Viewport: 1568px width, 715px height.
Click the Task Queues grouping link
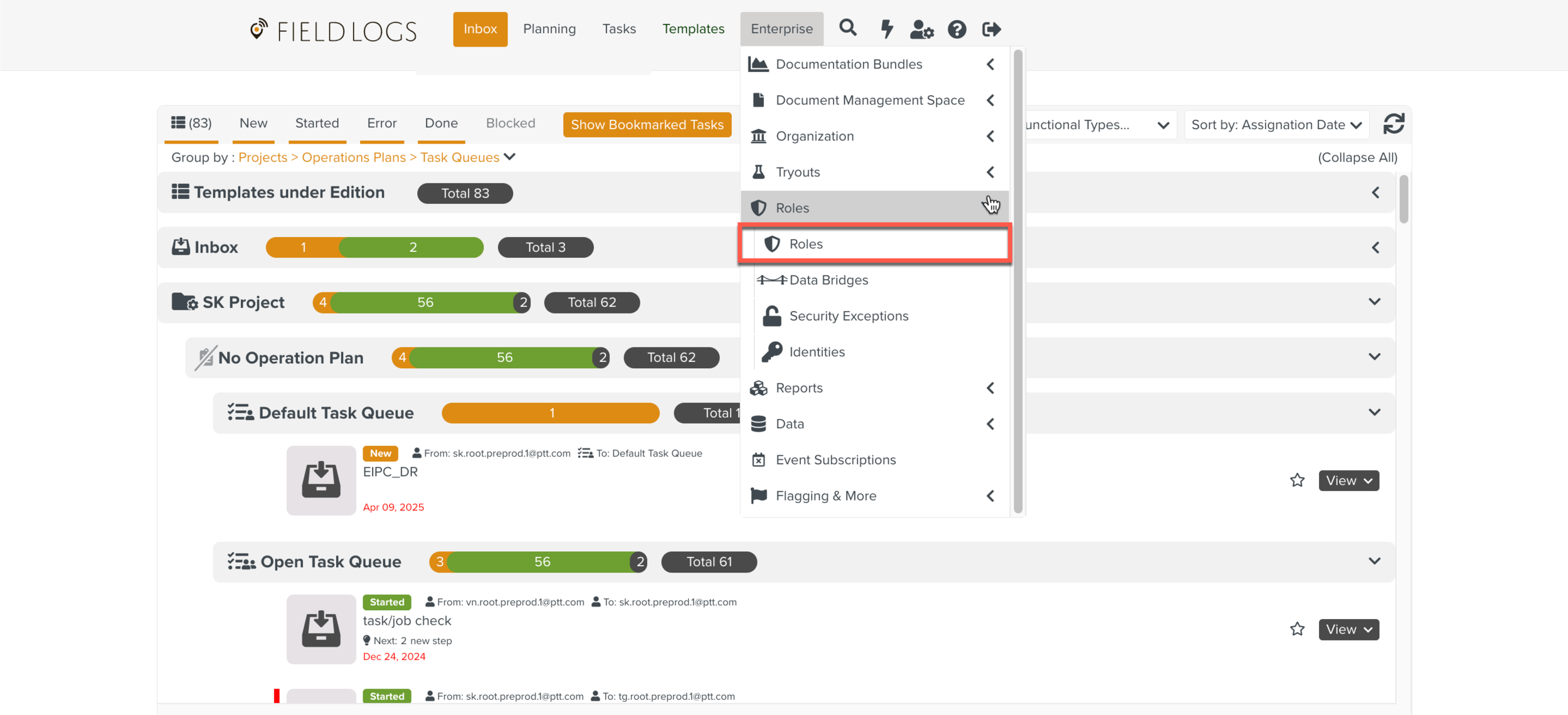point(460,157)
